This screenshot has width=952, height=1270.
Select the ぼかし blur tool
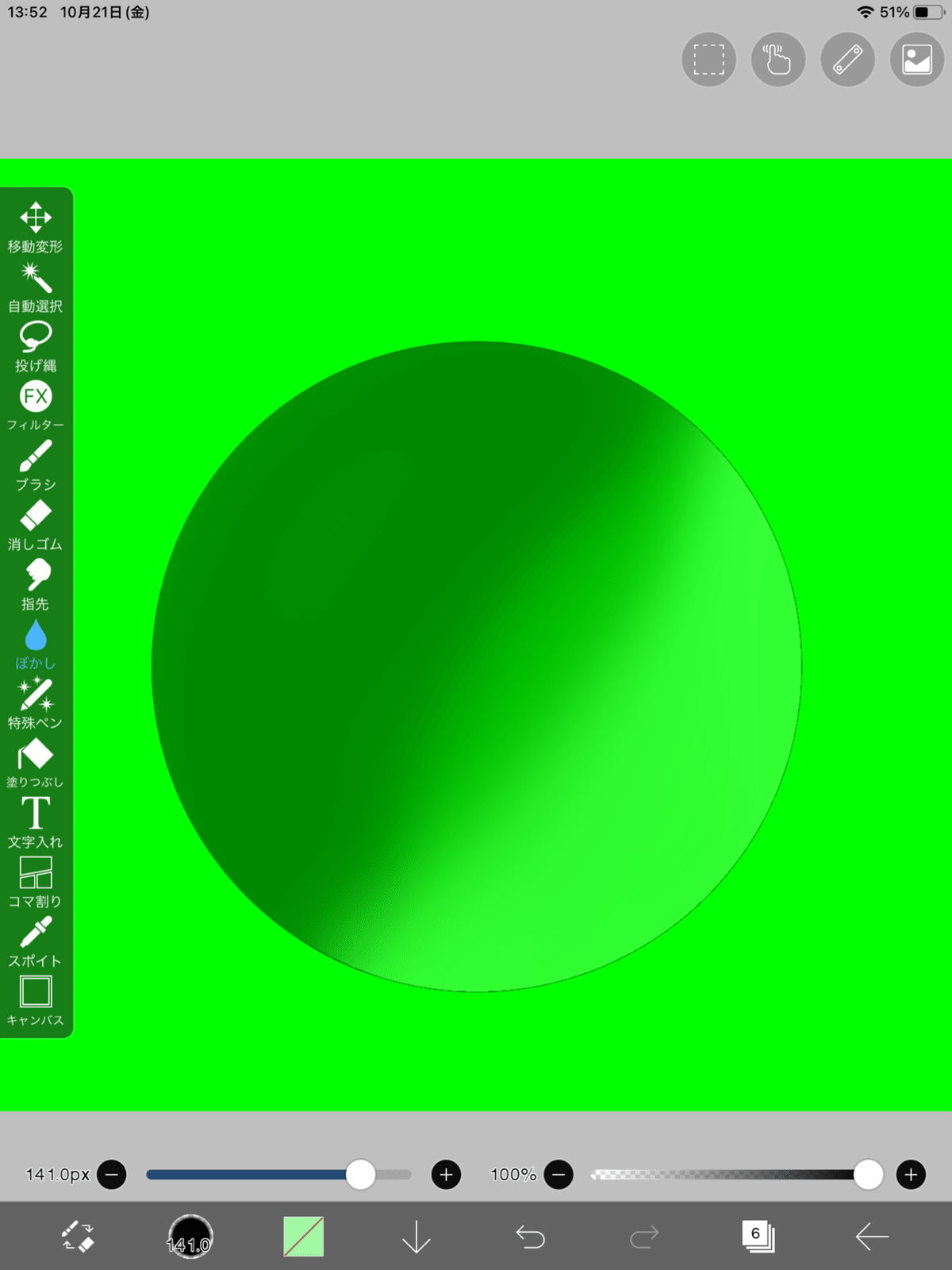tap(36, 645)
